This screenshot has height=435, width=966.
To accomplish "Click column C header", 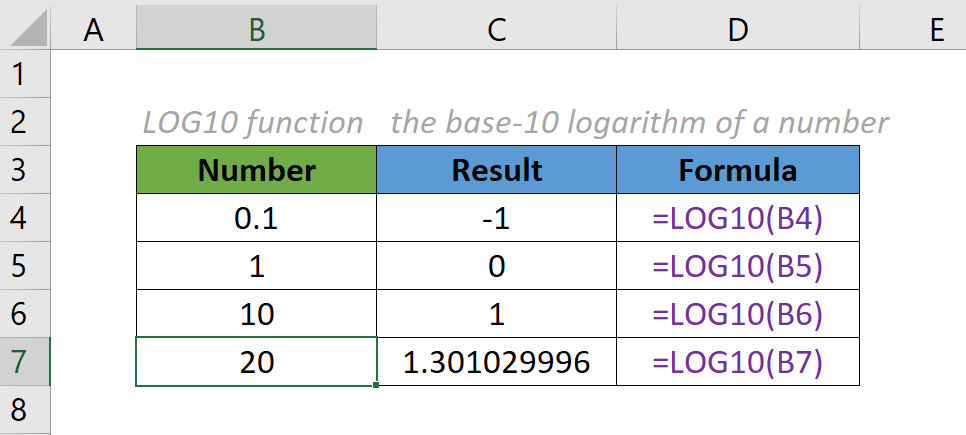I will pos(496,30).
